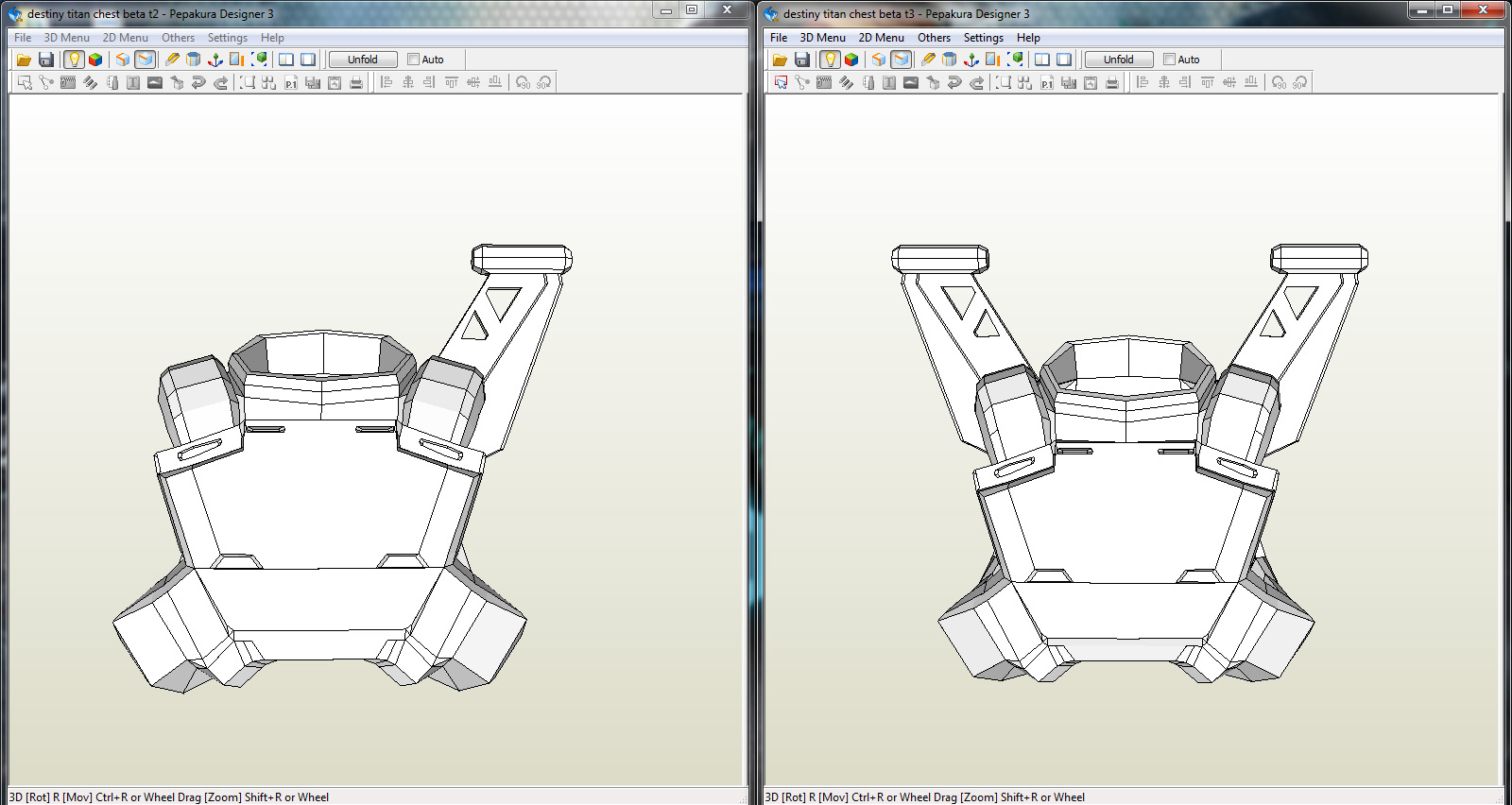Choose the select-and-move arrow tool in t2
Image resolution: width=1512 pixels, height=805 pixels.
[25, 82]
